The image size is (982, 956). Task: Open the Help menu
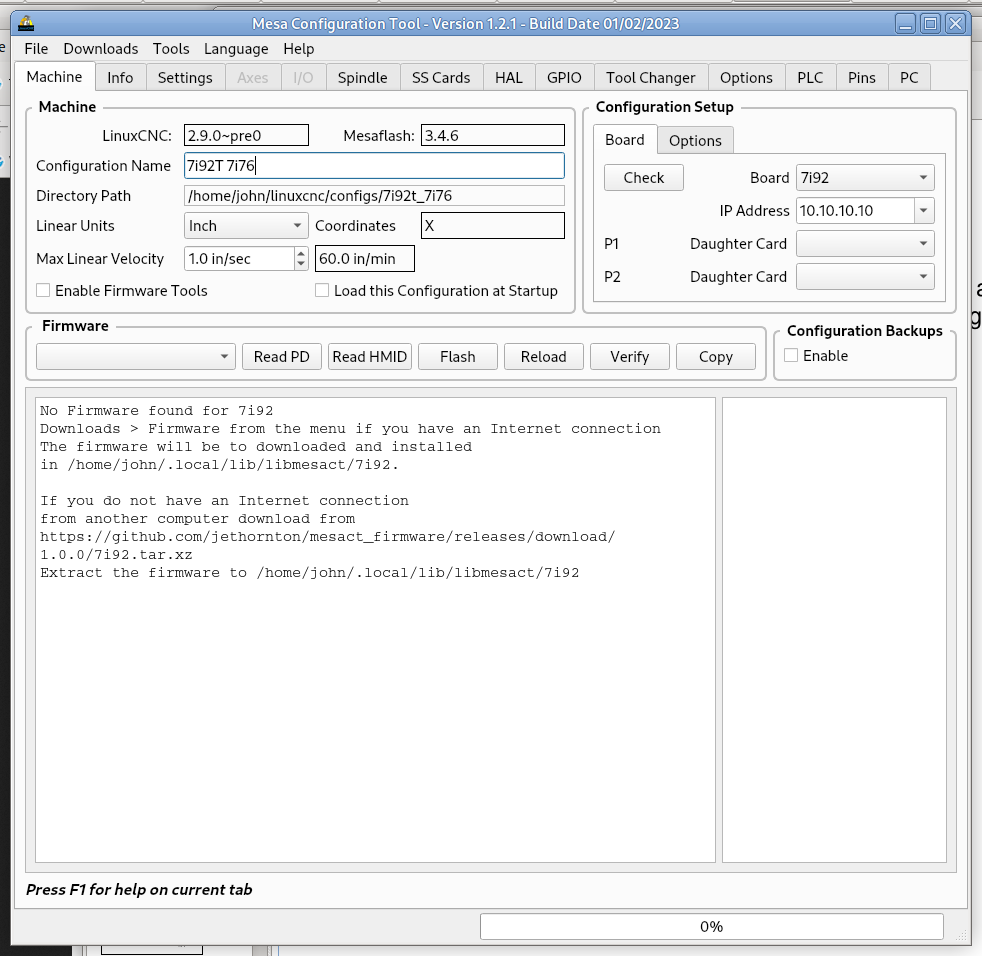[299, 49]
